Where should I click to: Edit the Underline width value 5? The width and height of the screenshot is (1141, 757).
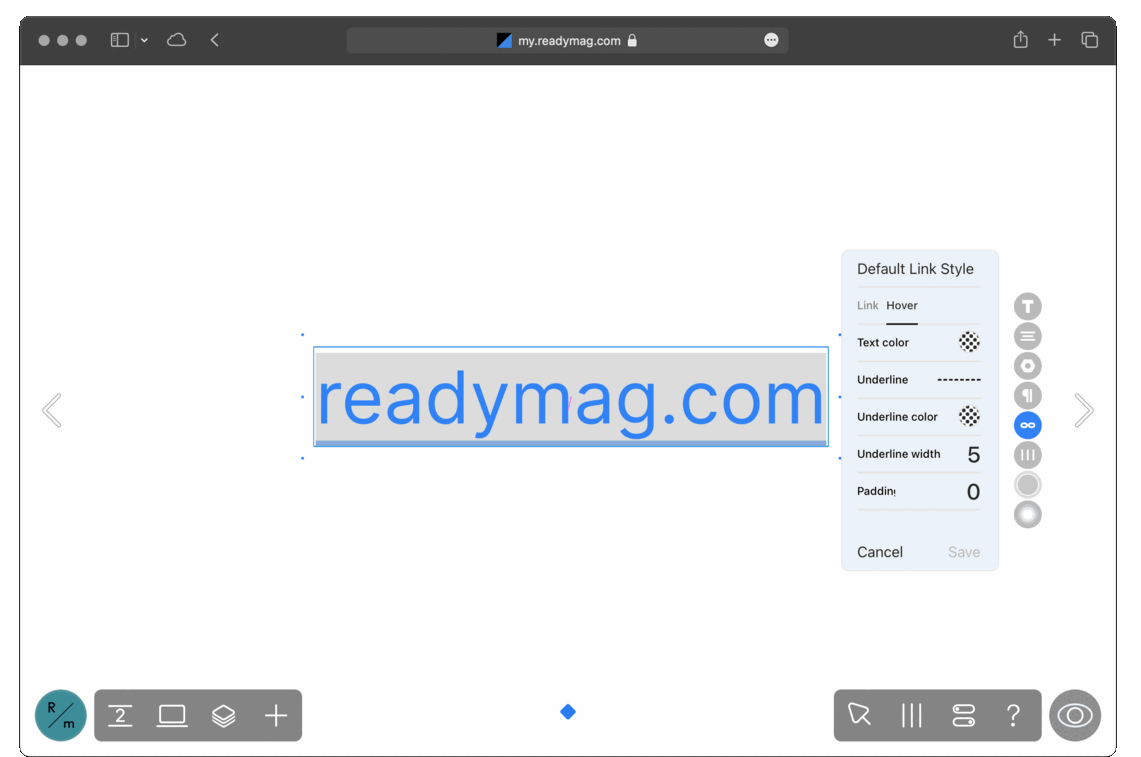tap(973, 455)
